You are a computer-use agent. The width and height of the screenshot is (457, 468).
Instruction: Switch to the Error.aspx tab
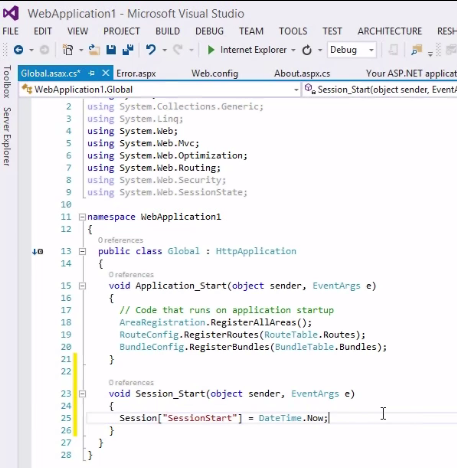coord(136,74)
